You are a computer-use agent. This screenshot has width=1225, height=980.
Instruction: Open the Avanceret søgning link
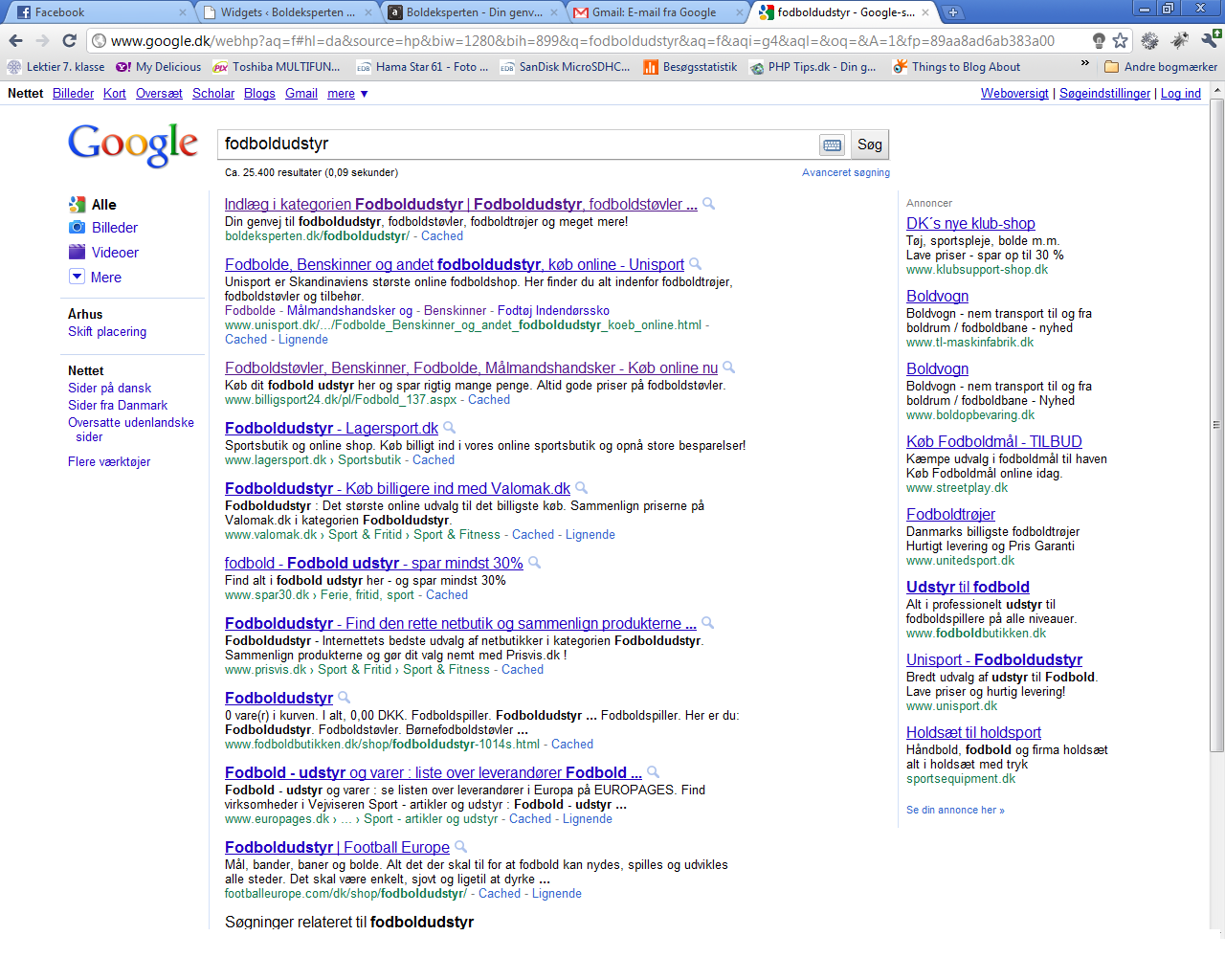pos(846,173)
